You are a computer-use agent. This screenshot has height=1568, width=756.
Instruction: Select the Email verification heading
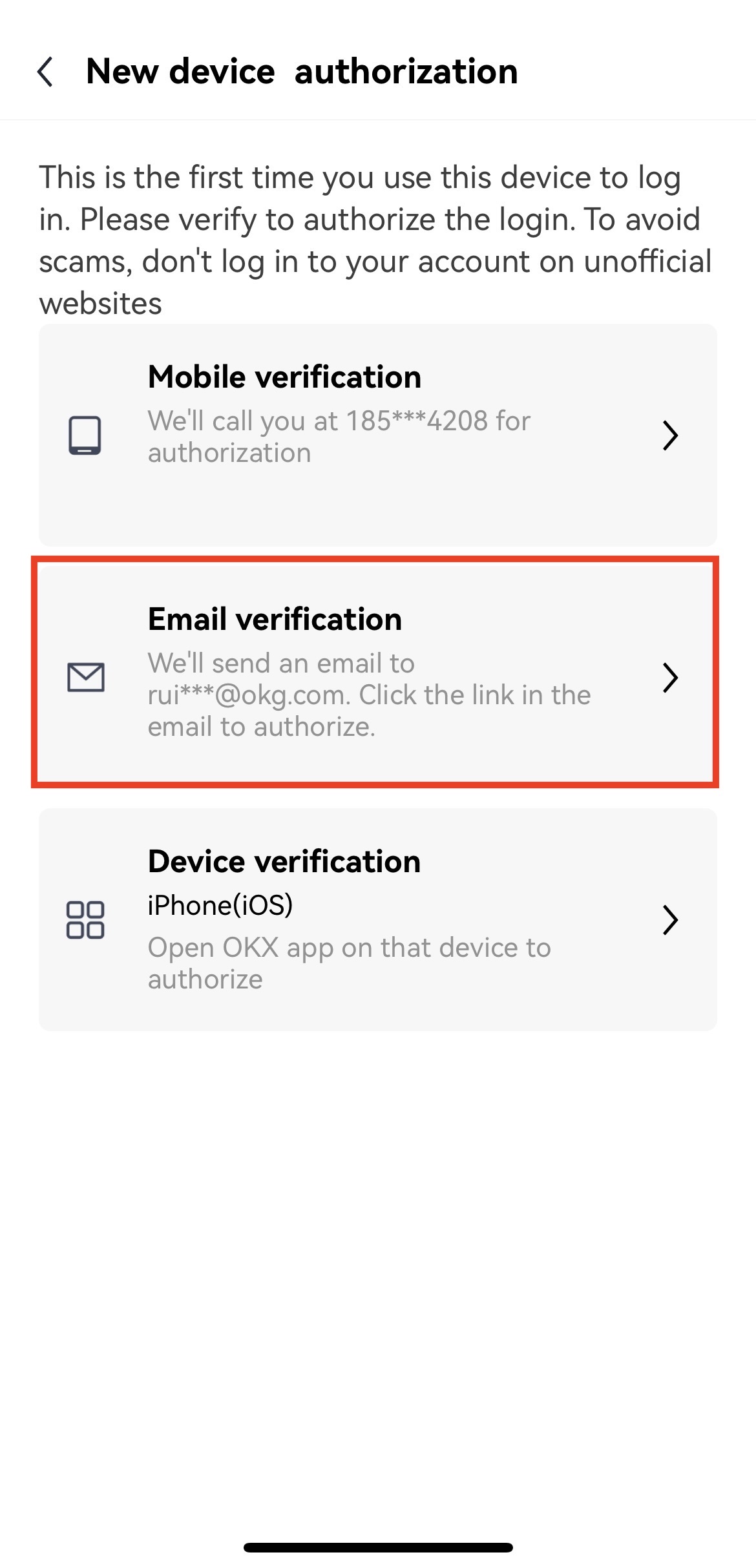coord(275,620)
